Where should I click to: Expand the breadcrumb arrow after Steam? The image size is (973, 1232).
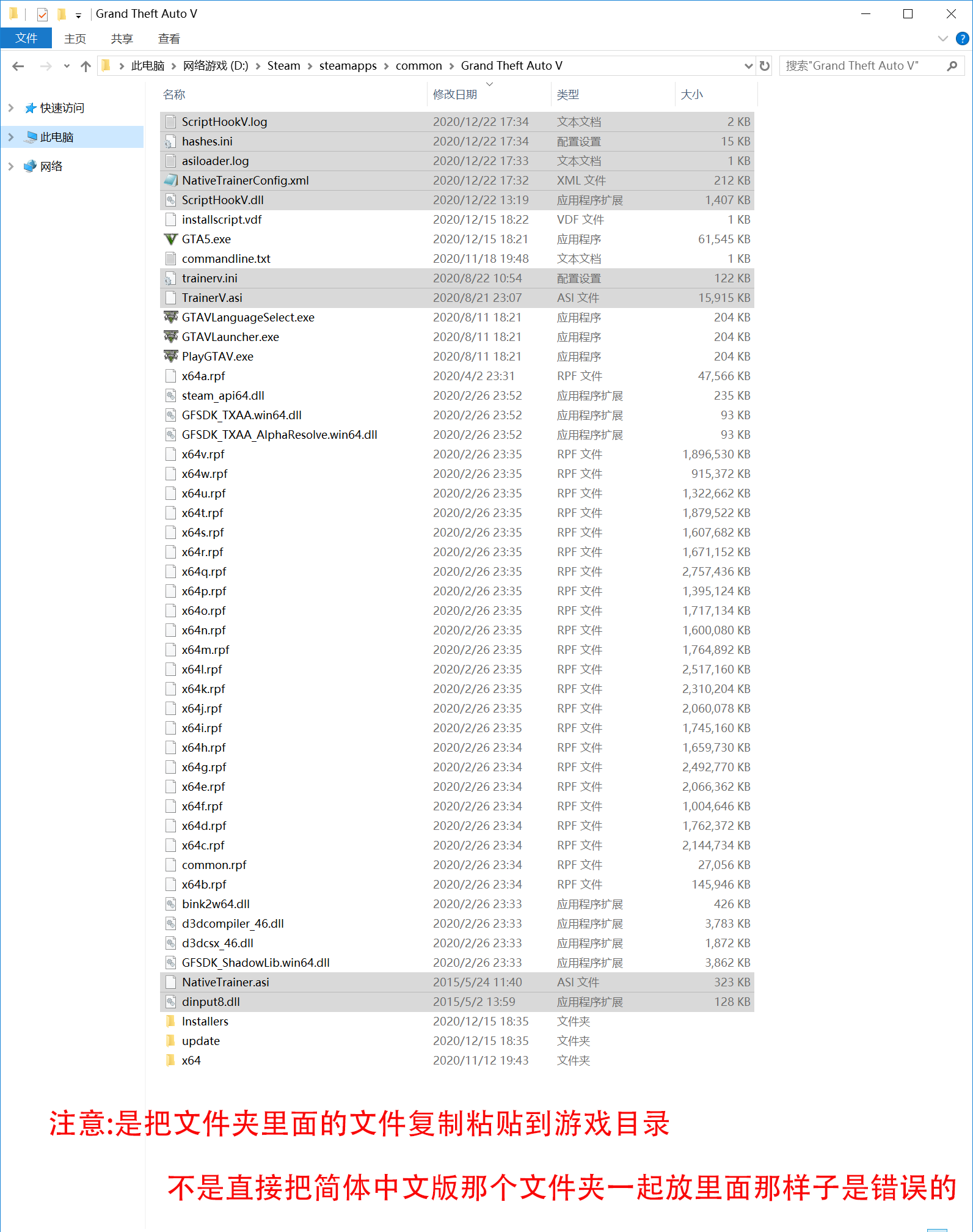click(x=310, y=66)
